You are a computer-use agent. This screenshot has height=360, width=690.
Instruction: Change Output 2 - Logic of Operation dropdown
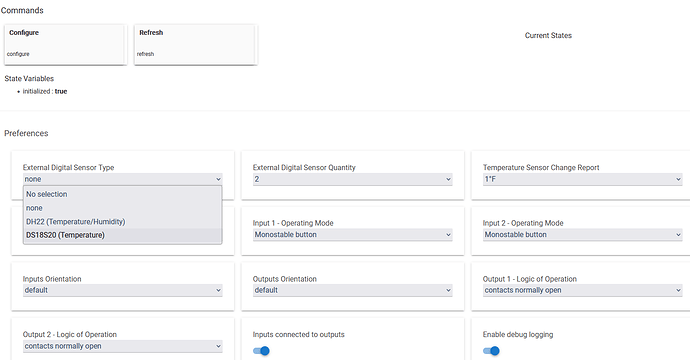[x=122, y=346]
